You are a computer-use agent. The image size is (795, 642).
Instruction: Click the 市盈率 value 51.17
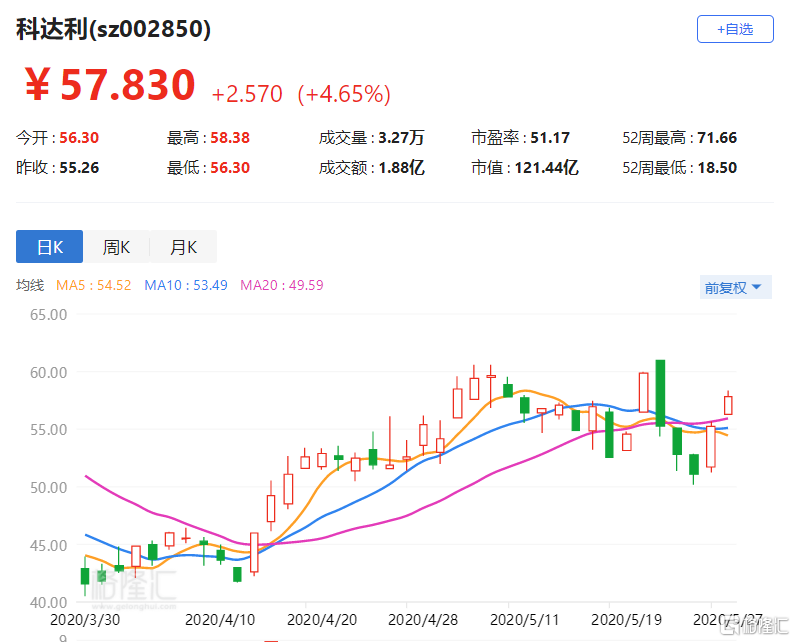[550, 137]
